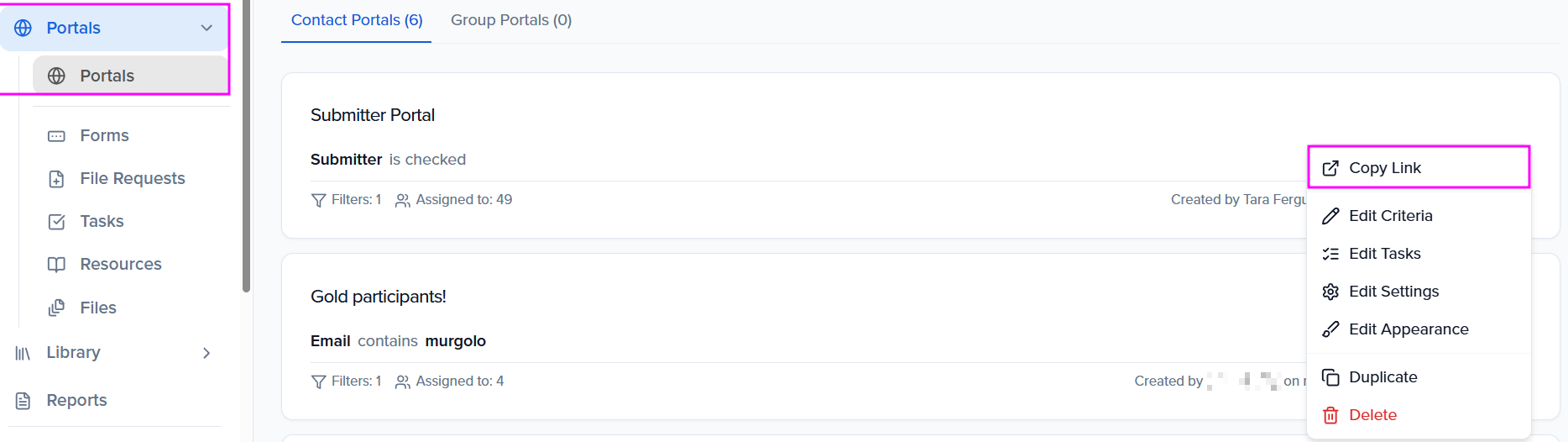Click the Tasks checkmark icon
Image resolution: width=1568 pixels, height=442 pixels.
point(56,222)
